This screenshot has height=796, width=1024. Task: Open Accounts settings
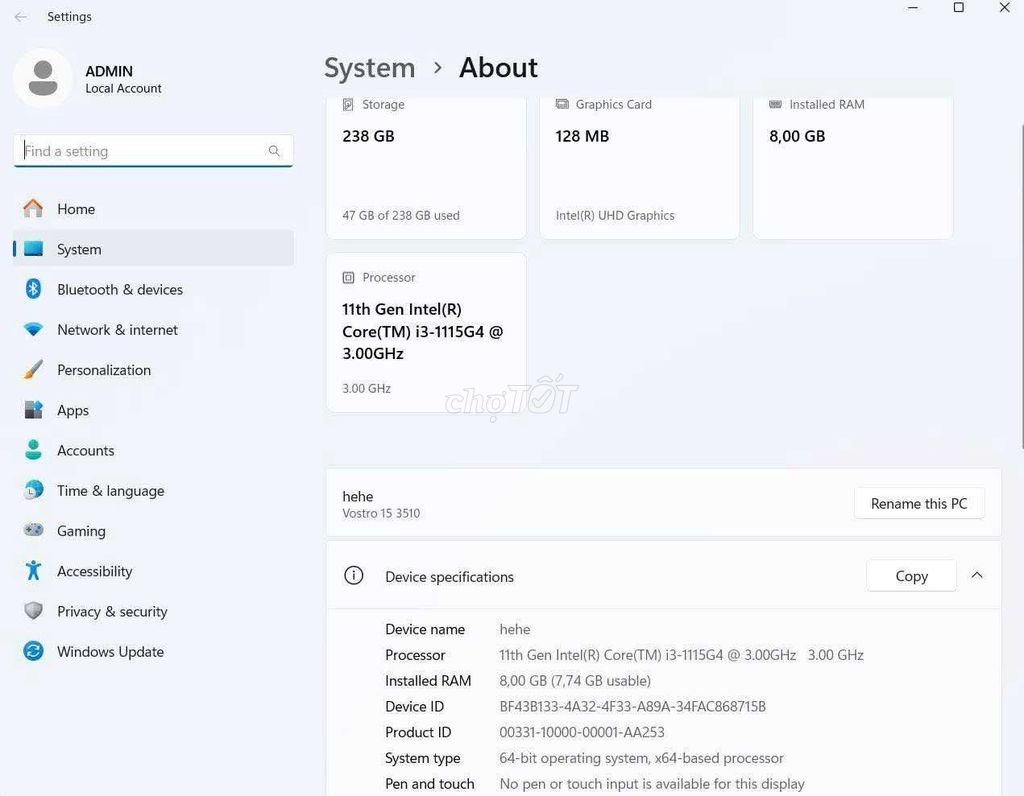point(153,451)
